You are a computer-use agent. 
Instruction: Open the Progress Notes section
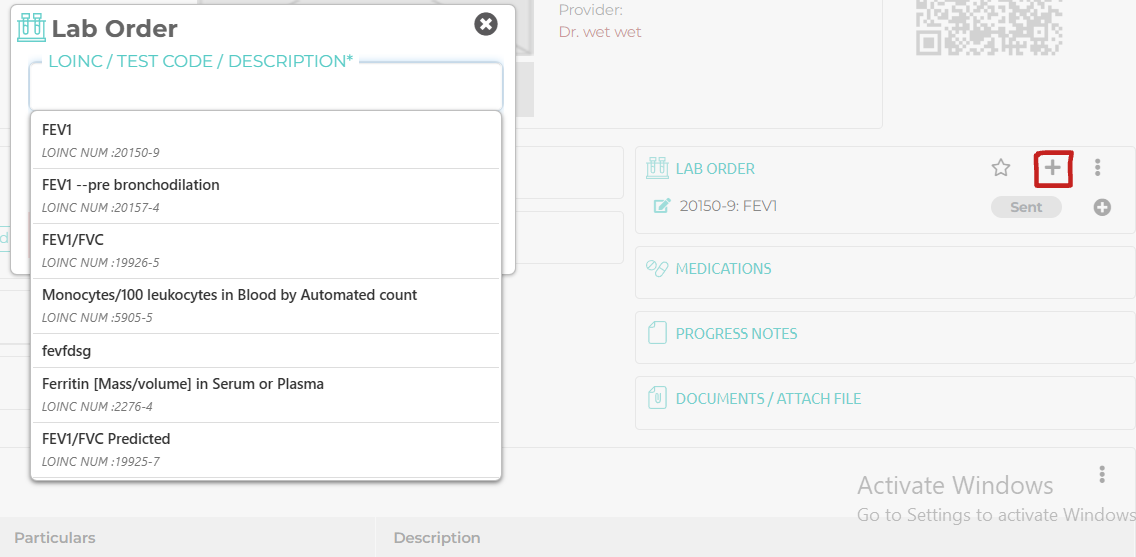(736, 334)
